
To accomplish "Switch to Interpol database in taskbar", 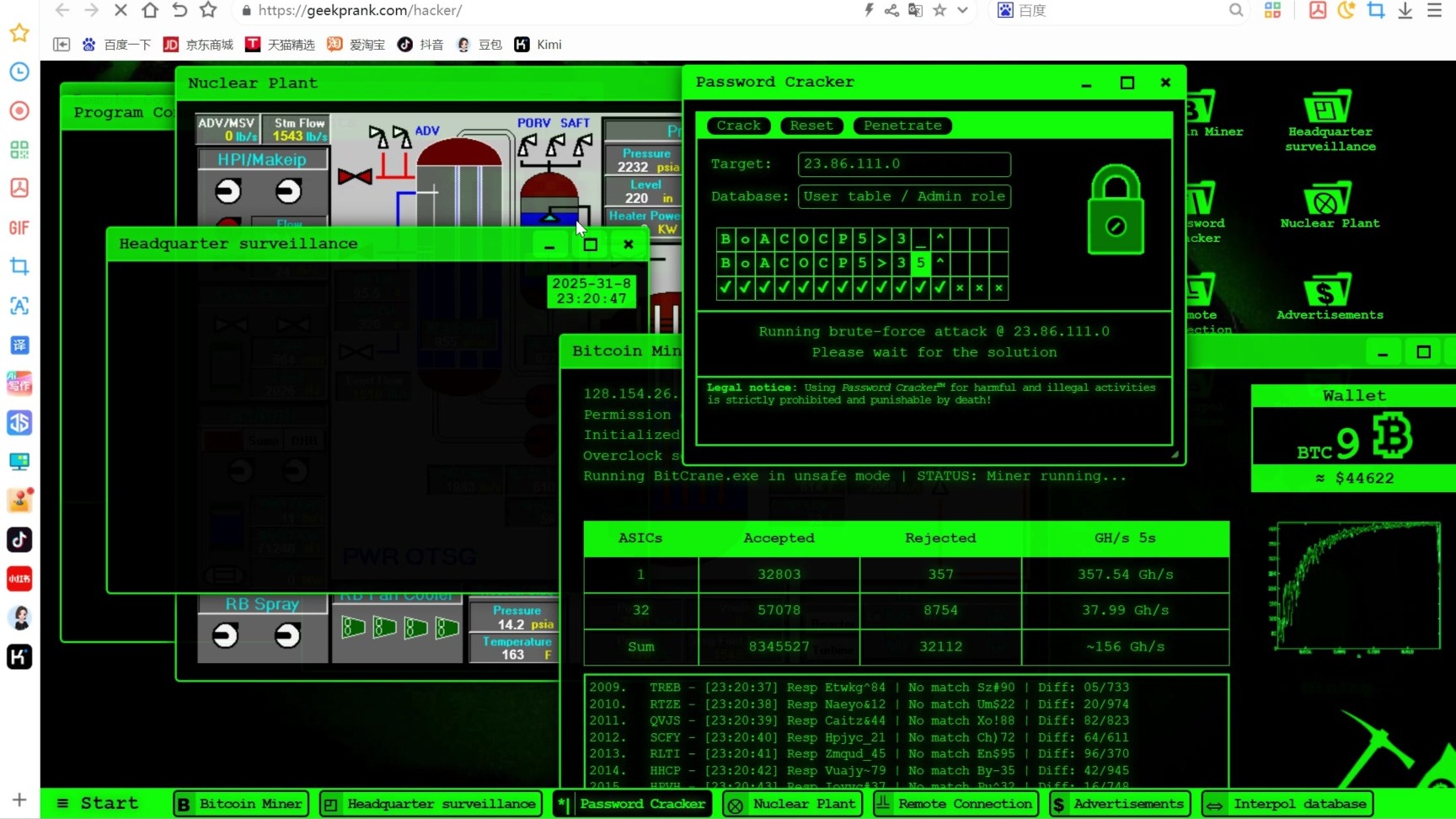I will coord(1287,804).
